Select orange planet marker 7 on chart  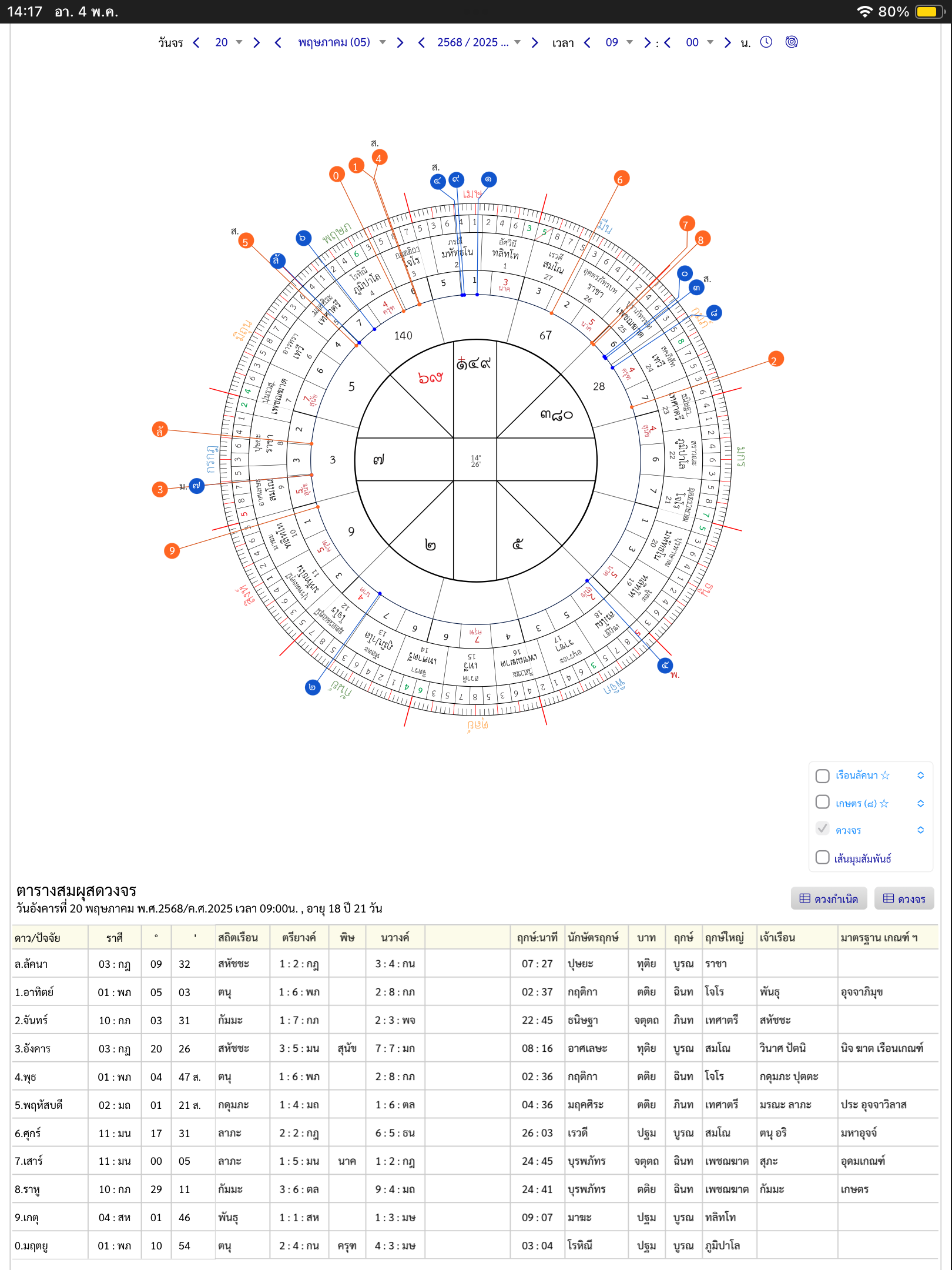tap(686, 224)
